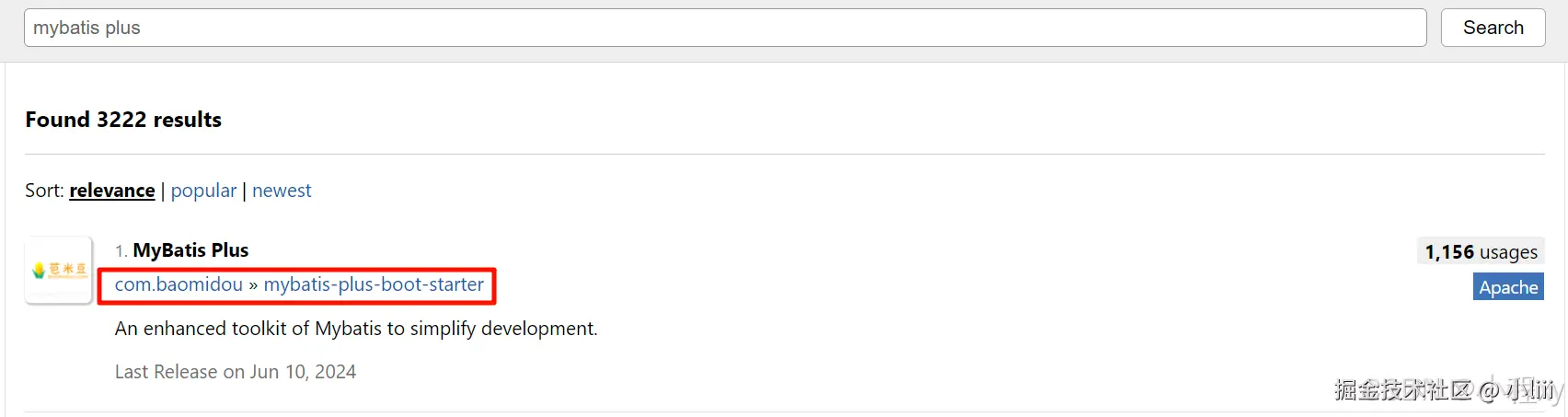Click the 'Sort:' label
This screenshot has height=417, width=1568.
point(44,191)
